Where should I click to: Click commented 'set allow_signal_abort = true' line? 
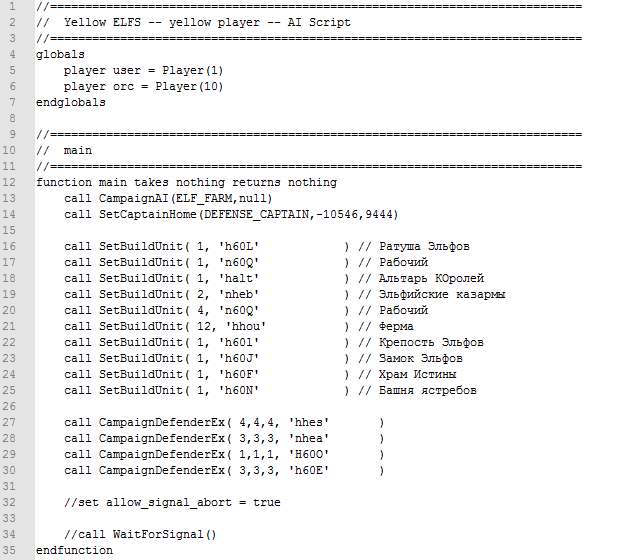[172, 502]
